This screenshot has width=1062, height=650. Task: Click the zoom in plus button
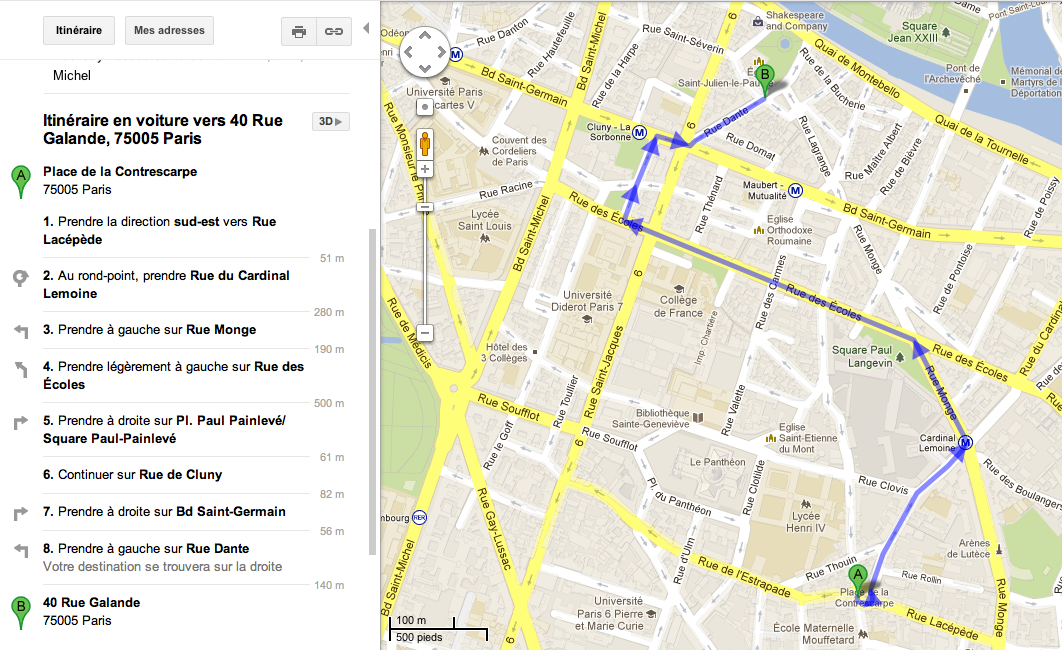pyautogui.click(x=425, y=169)
